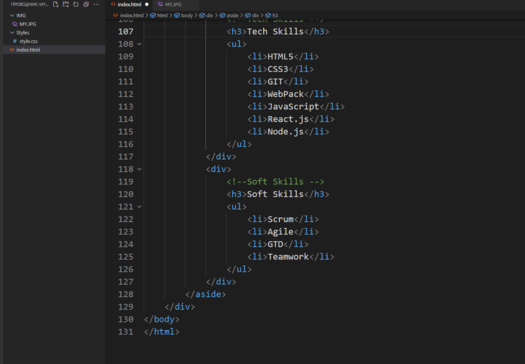Viewport: 525px width, 364px height.
Task: Click the Scrum list item text
Action: click(x=280, y=219)
